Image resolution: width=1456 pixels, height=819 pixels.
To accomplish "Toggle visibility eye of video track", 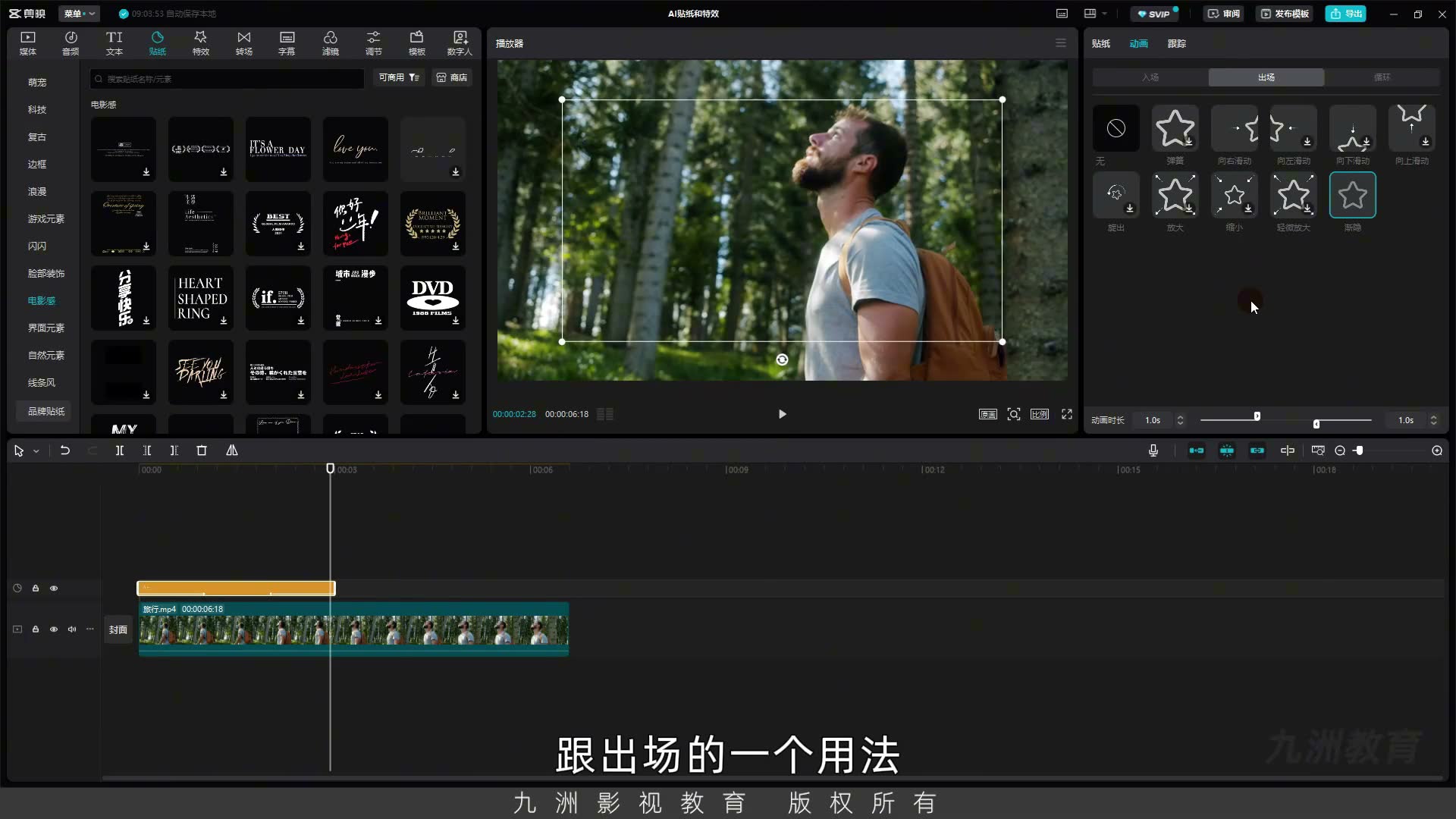I will [54, 629].
